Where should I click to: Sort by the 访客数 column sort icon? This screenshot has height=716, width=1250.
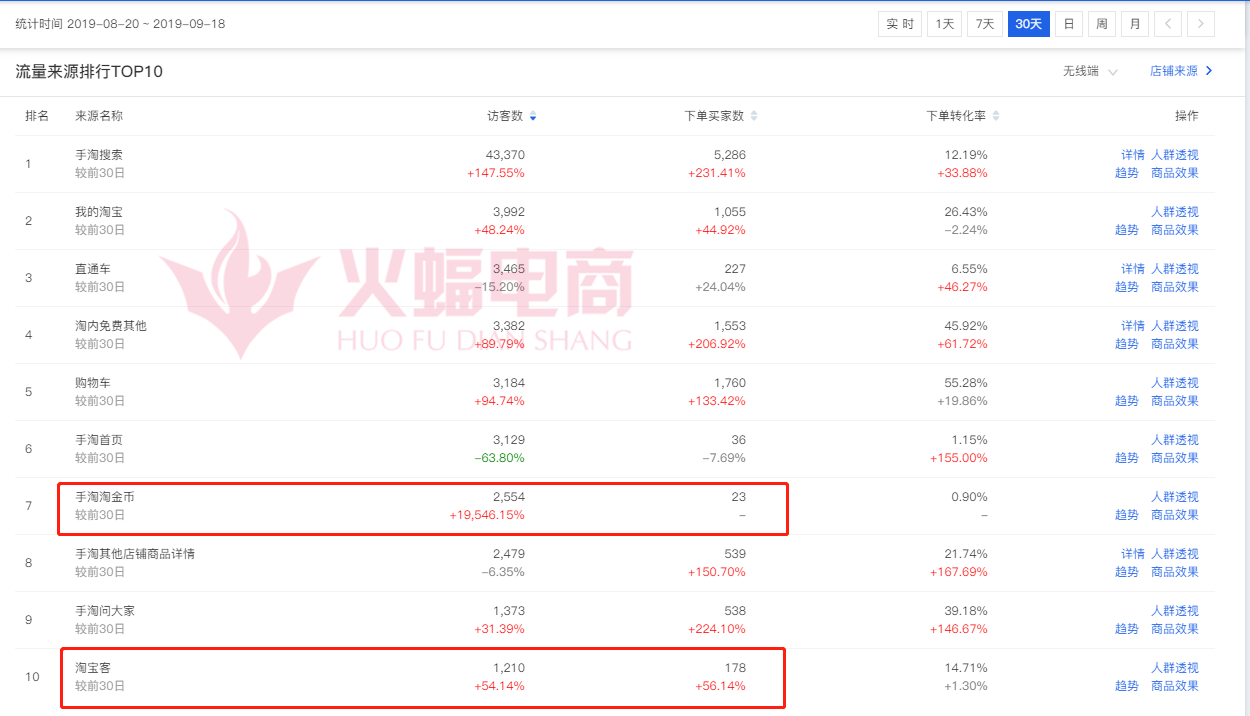[533, 117]
